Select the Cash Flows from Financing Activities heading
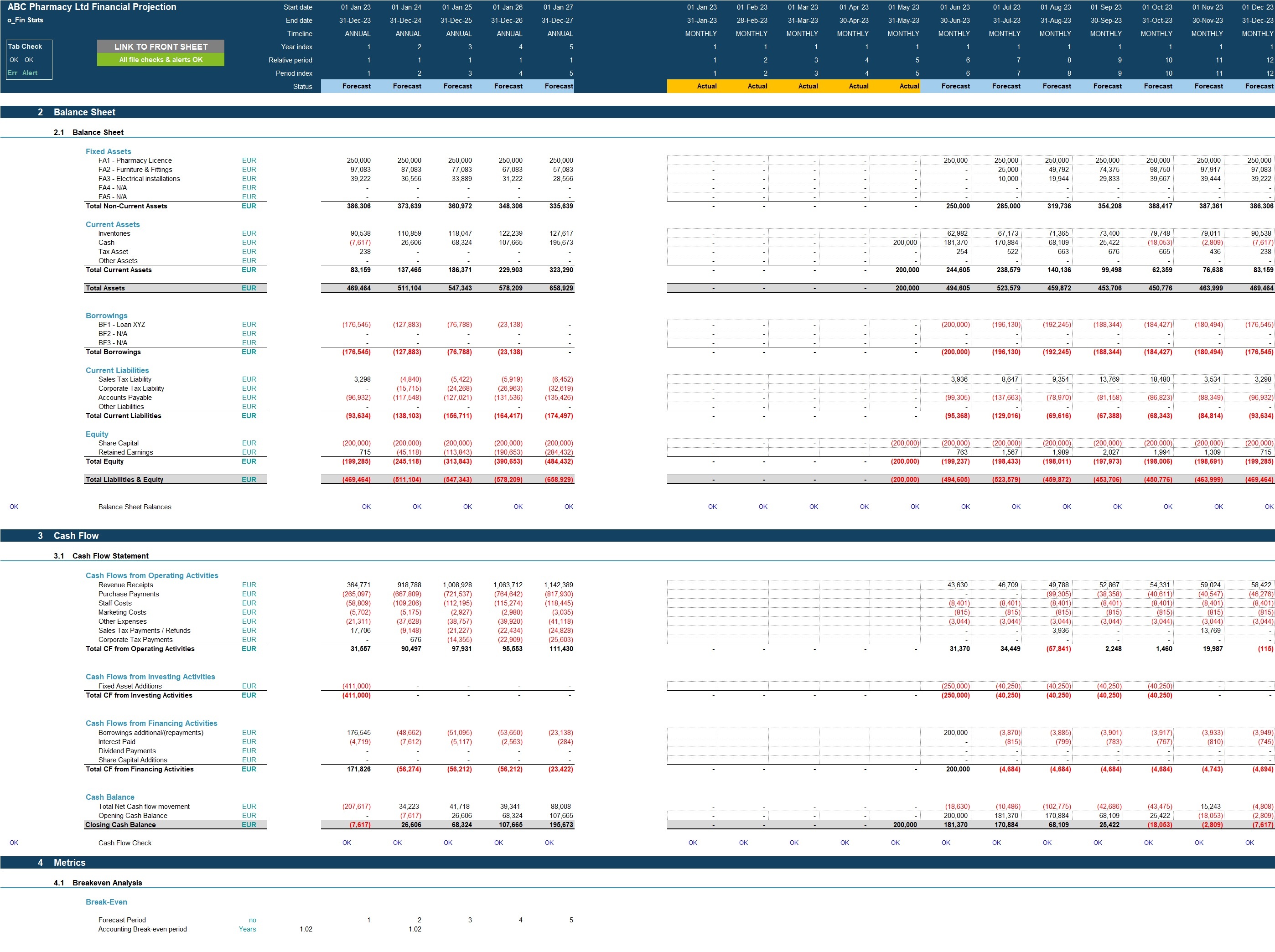1275x952 pixels. pyautogui.click(x=151, y=724)
